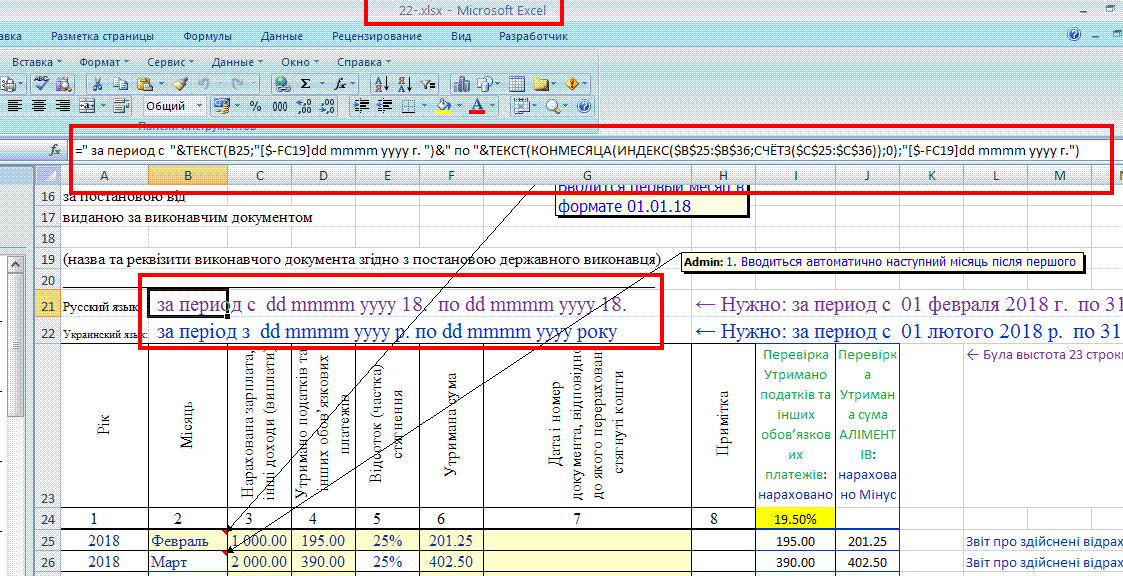Apply AutoSum (Σ) to cells

point(305,84)
